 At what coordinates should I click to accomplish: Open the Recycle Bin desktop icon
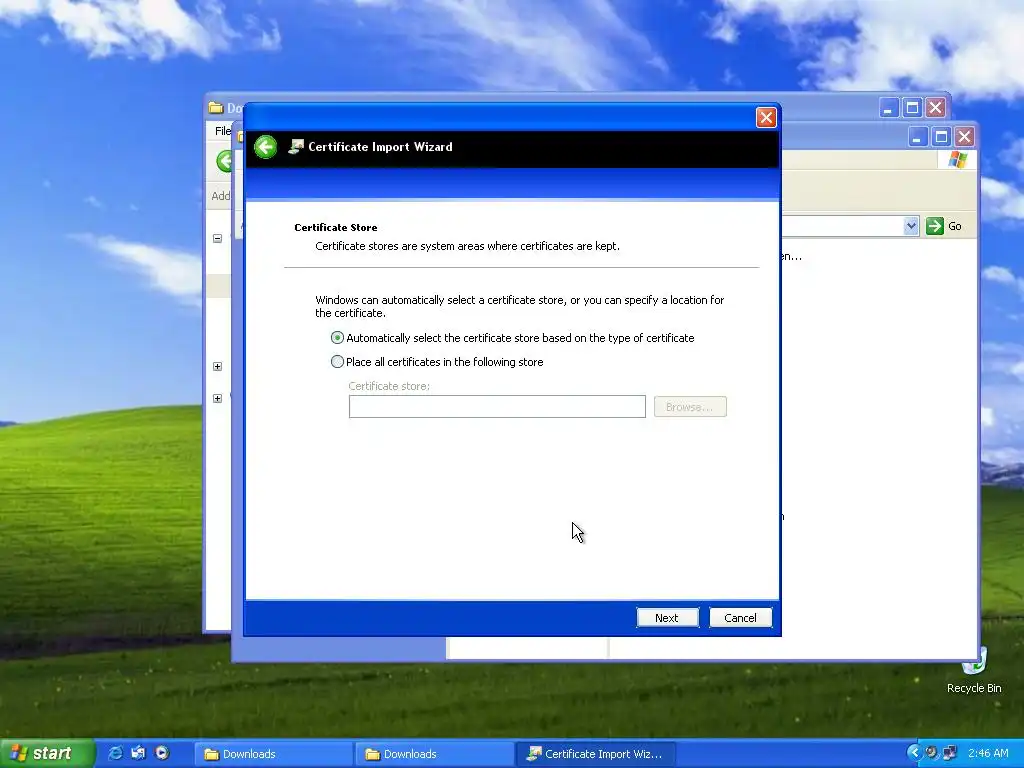pyautogui.click(x=974, y=669)
